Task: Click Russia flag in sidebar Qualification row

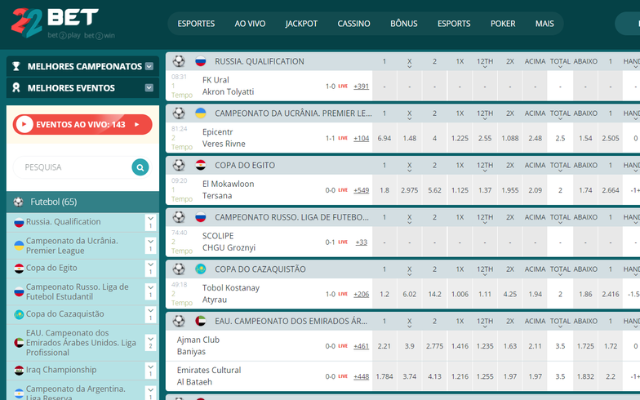Action: (x=19, y=222)
